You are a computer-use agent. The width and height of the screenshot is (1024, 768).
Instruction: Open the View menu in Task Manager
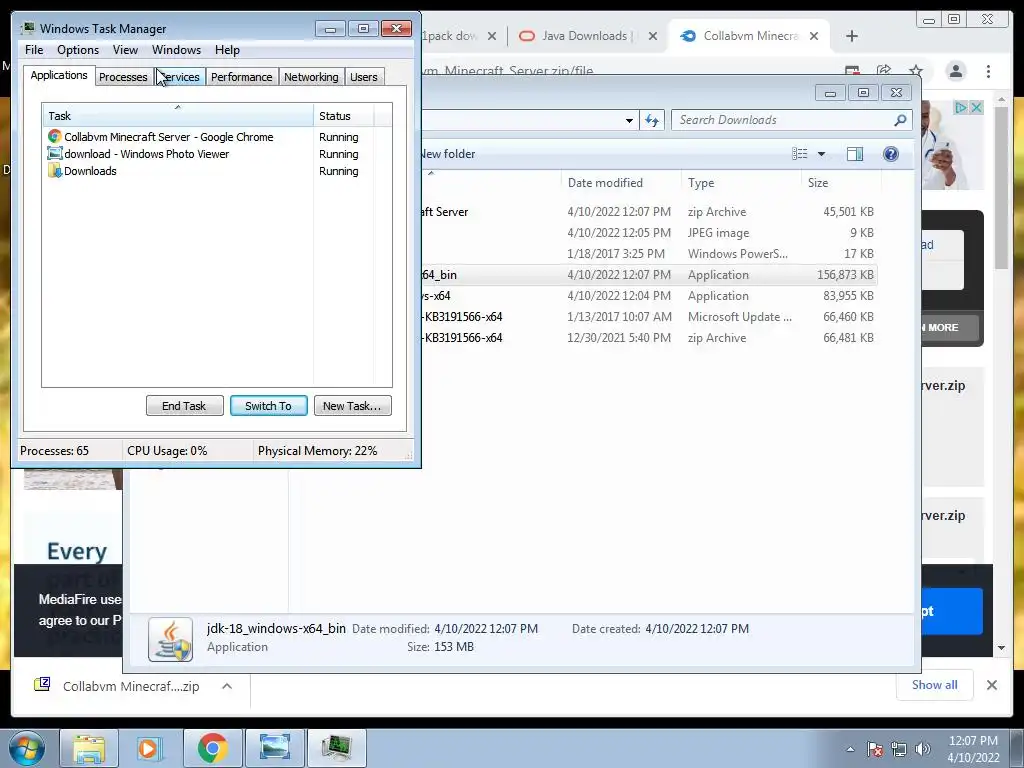tap(125, 50)
